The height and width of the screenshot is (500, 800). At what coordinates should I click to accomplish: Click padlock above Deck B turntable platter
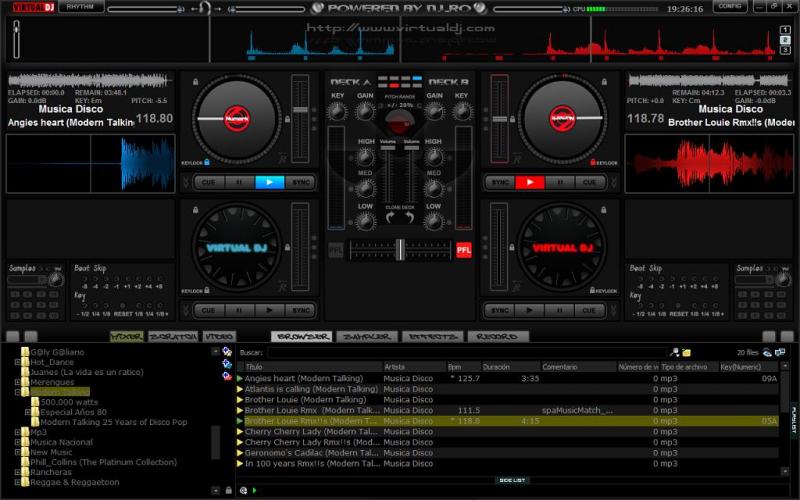point(604,82)
